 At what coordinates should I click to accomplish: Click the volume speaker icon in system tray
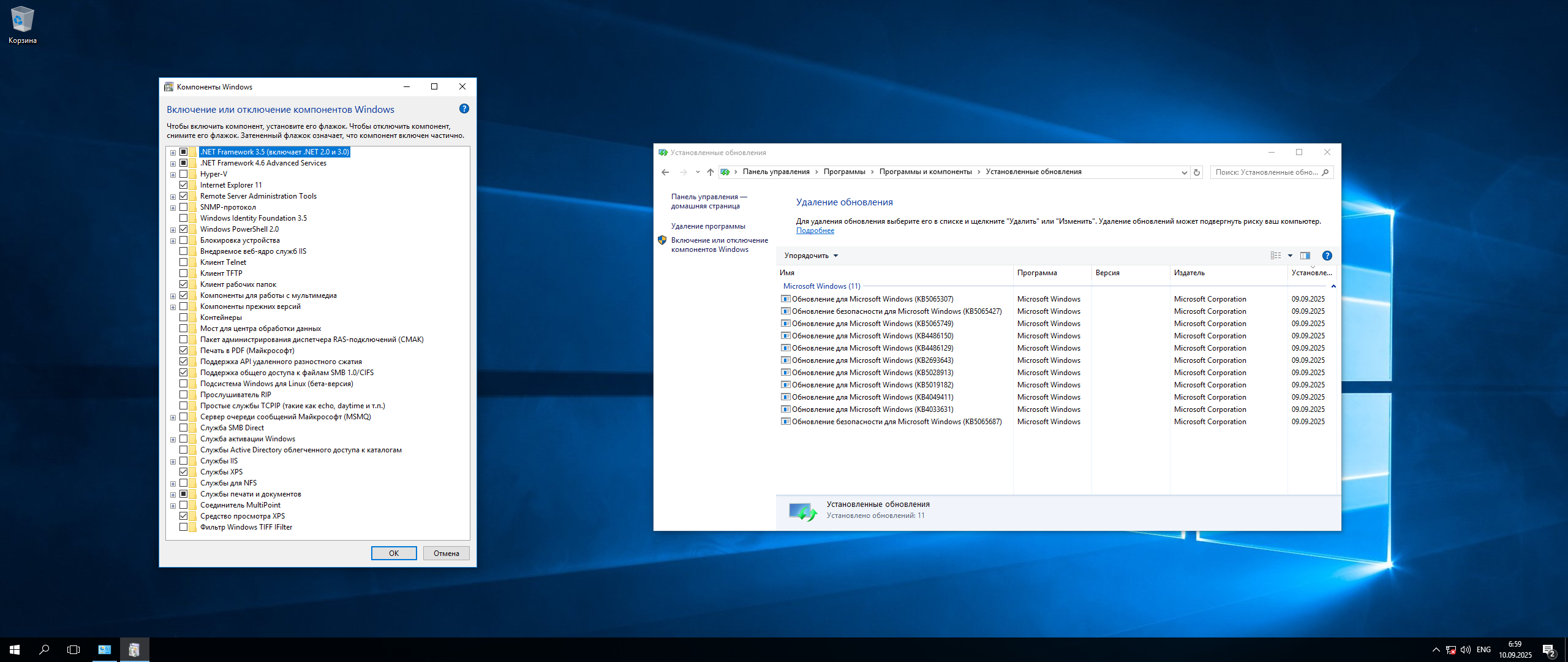(1466, 650)
